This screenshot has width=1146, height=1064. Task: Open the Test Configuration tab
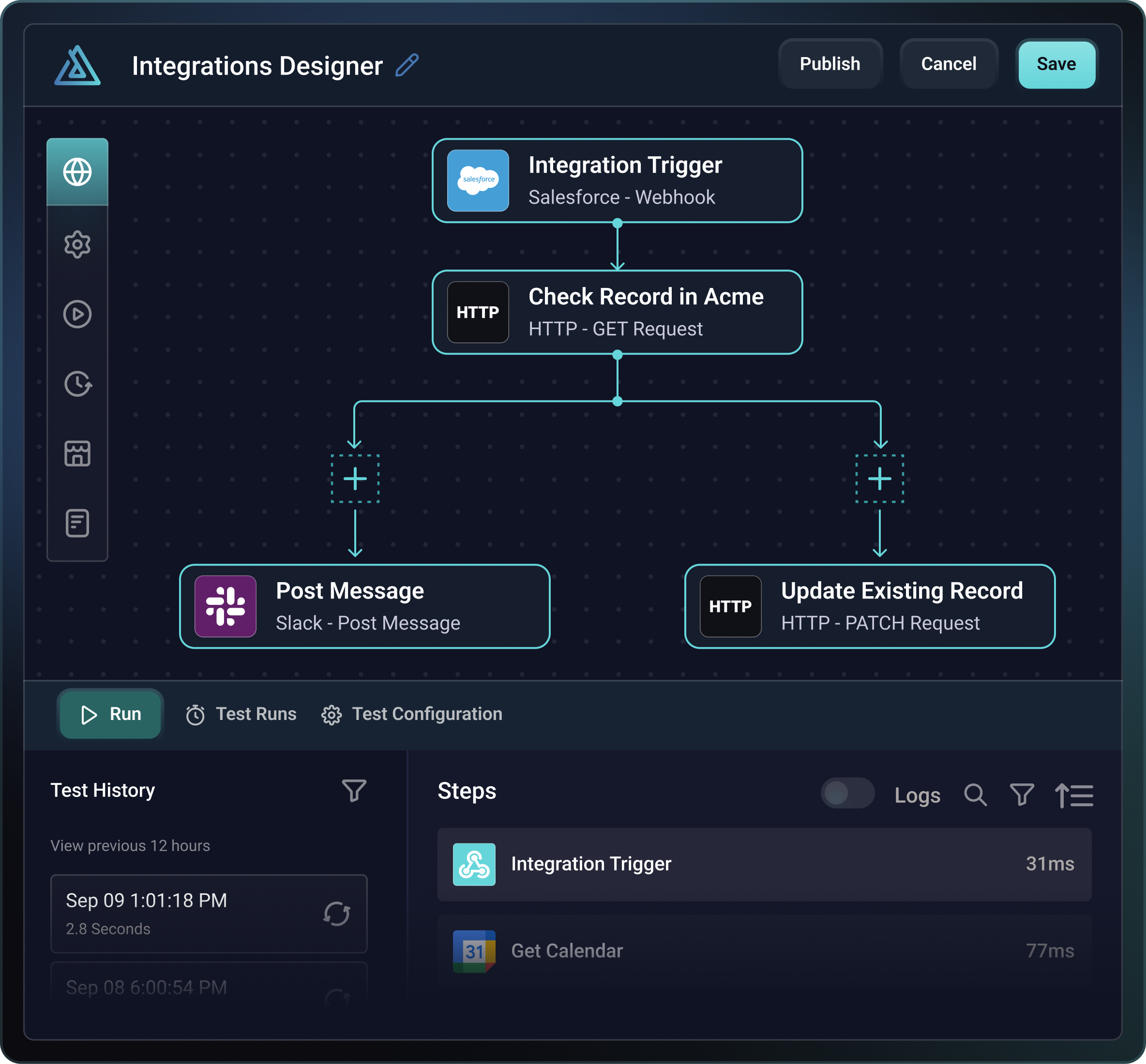[412, 714]
